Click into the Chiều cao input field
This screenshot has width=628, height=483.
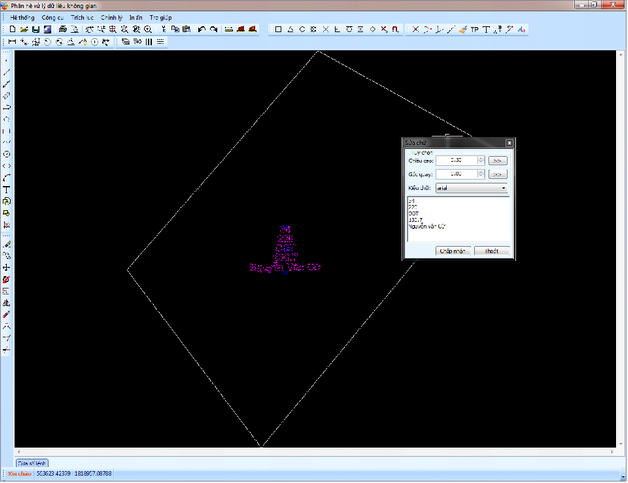pos(457,161)
